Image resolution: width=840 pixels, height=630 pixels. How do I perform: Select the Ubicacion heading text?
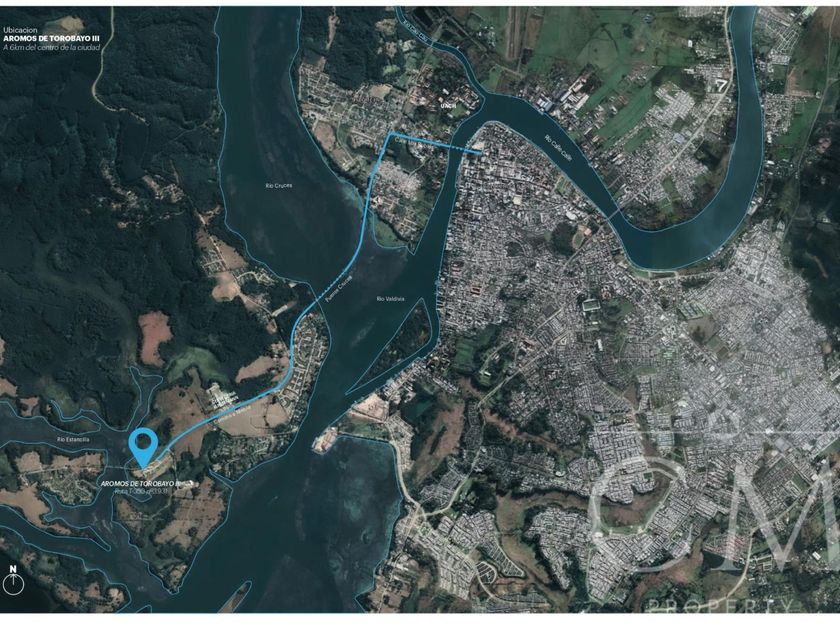19,31
